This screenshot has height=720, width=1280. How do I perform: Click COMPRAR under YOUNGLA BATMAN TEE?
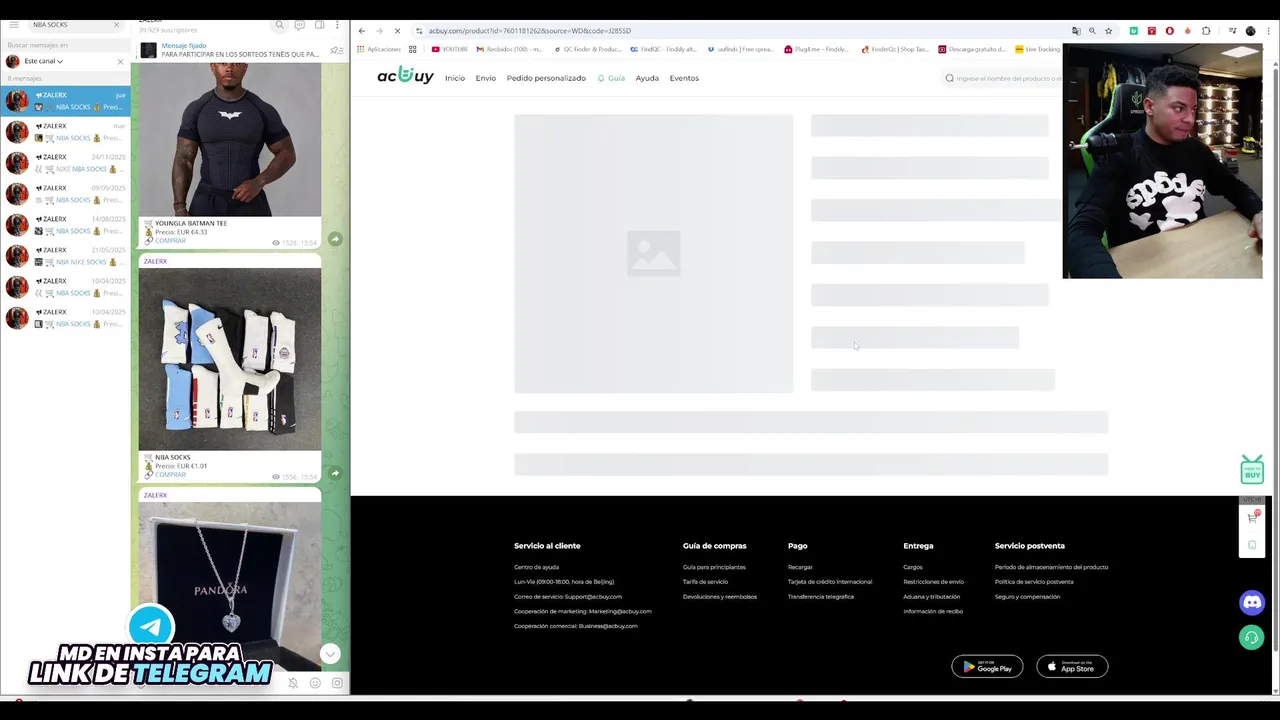[x=170, y=241]
